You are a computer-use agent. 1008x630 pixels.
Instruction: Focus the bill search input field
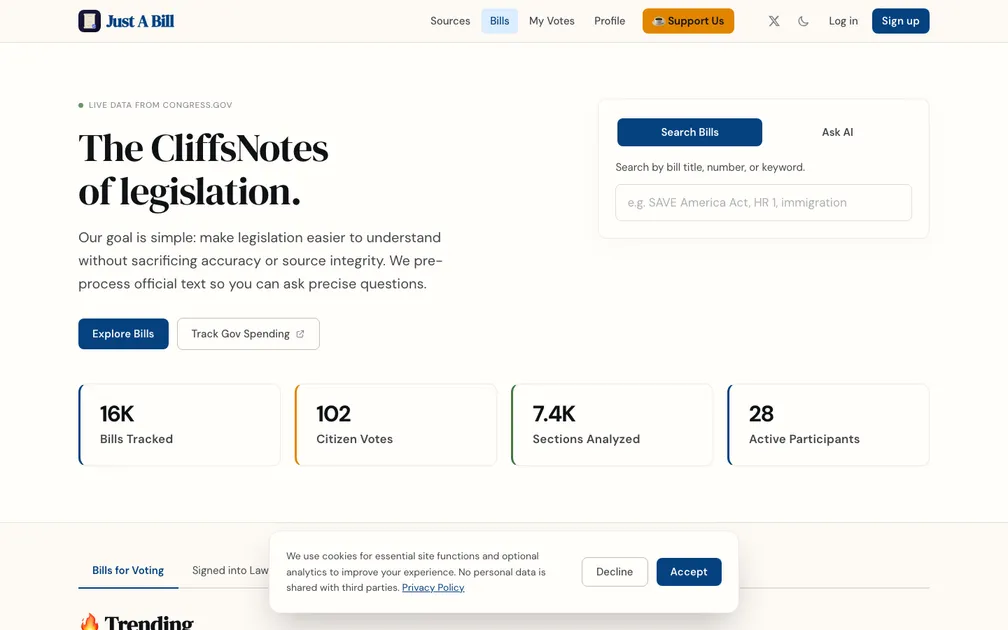[x=763, y=202]
